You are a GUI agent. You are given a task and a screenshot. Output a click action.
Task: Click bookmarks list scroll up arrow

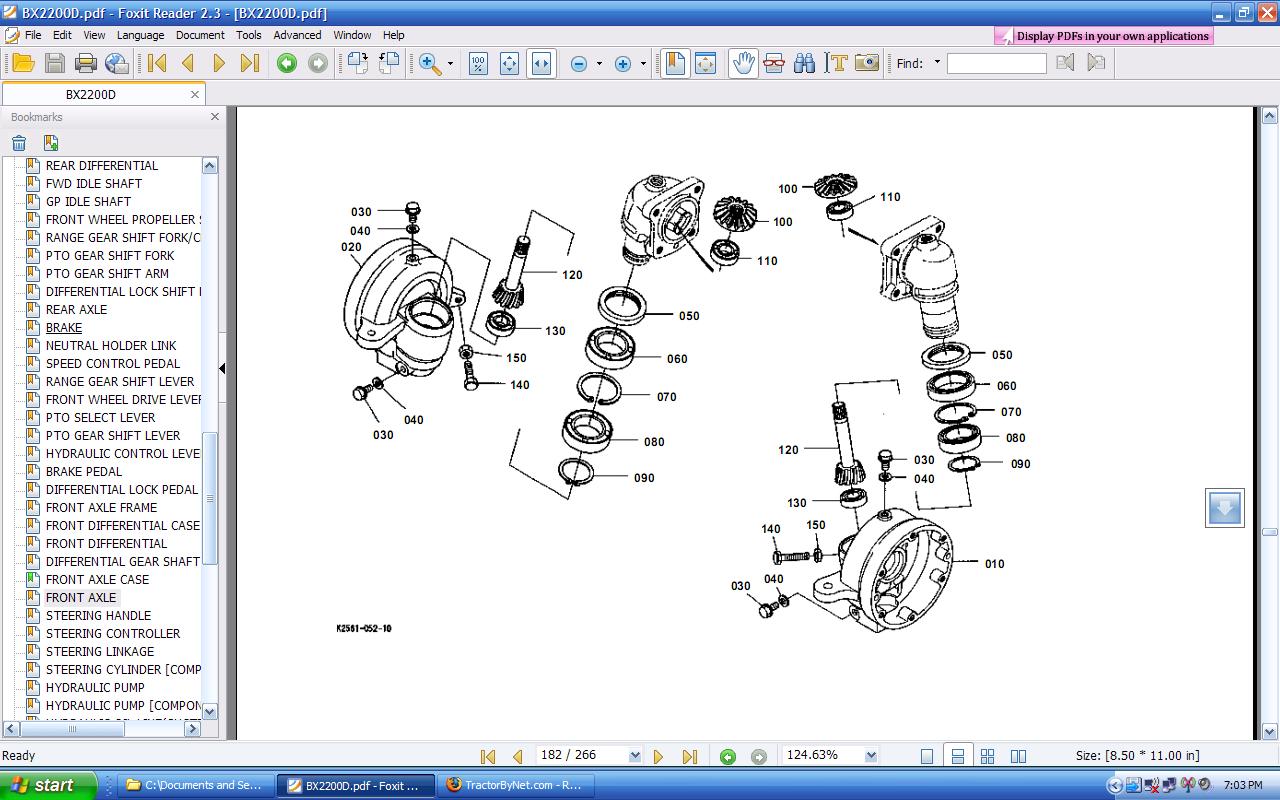(210, 165)
